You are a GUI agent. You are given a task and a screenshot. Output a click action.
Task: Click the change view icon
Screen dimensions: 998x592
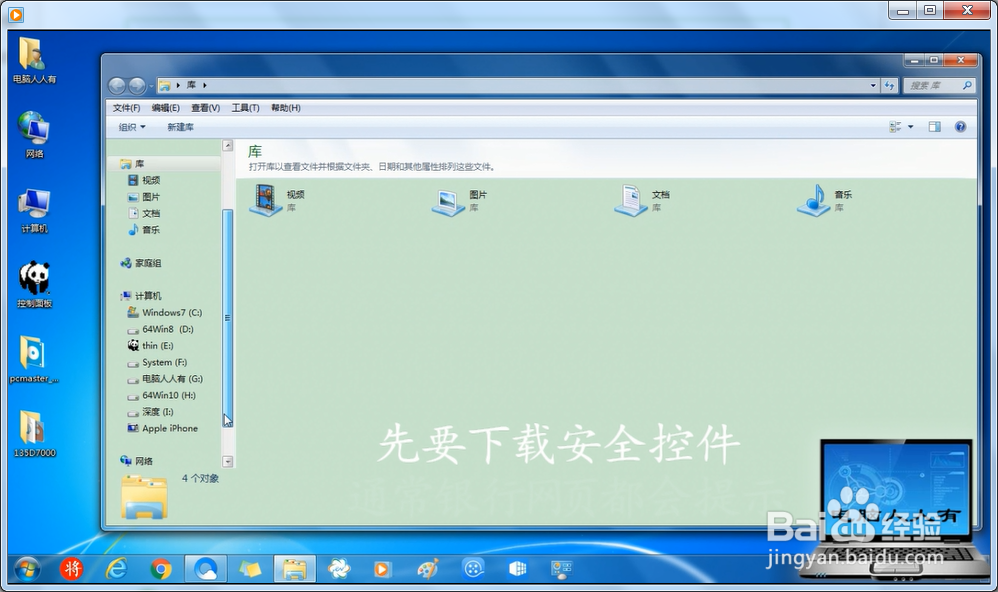pos(896,127)
